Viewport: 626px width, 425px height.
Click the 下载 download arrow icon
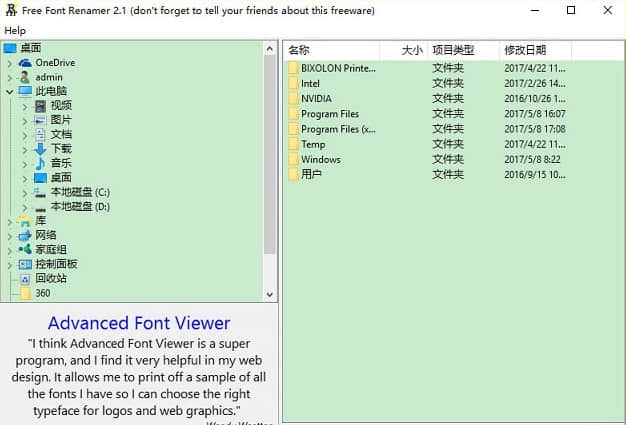40,149
